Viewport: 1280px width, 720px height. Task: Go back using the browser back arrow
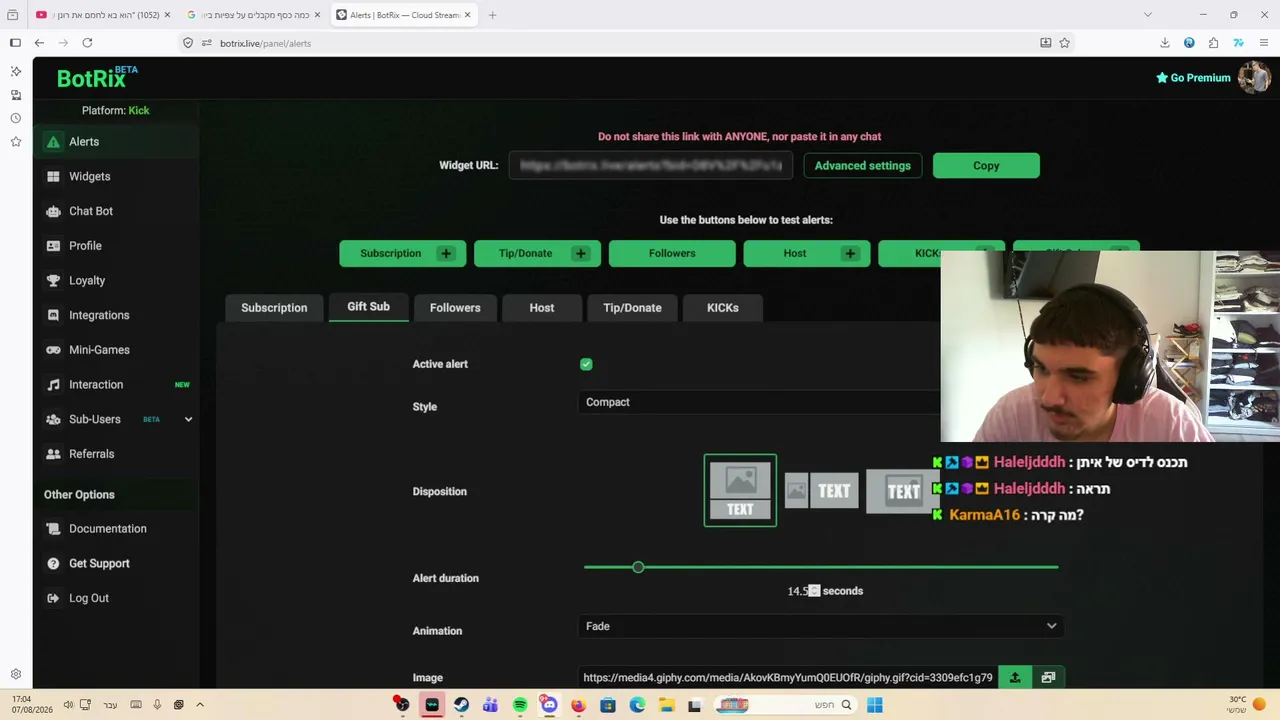point(39,43)
